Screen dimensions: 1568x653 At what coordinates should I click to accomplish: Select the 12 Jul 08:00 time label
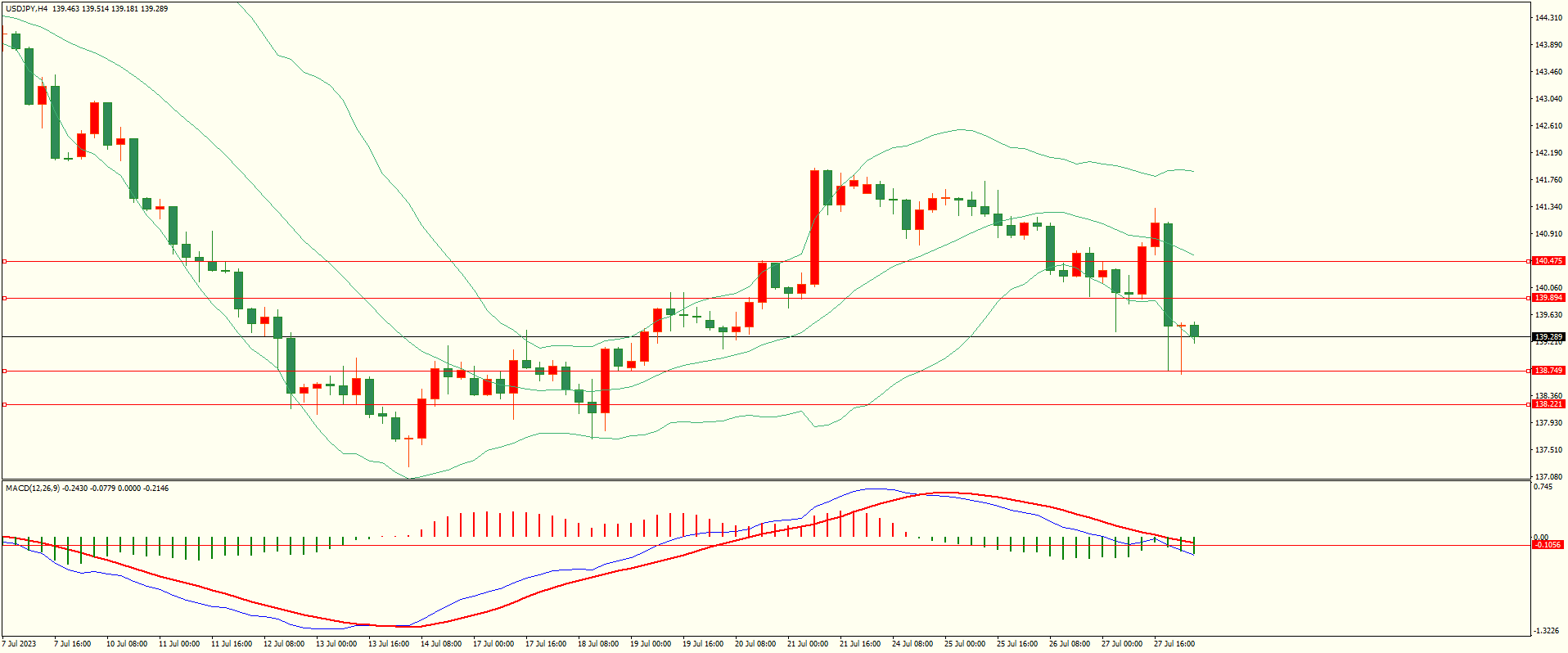pos(284,644)
